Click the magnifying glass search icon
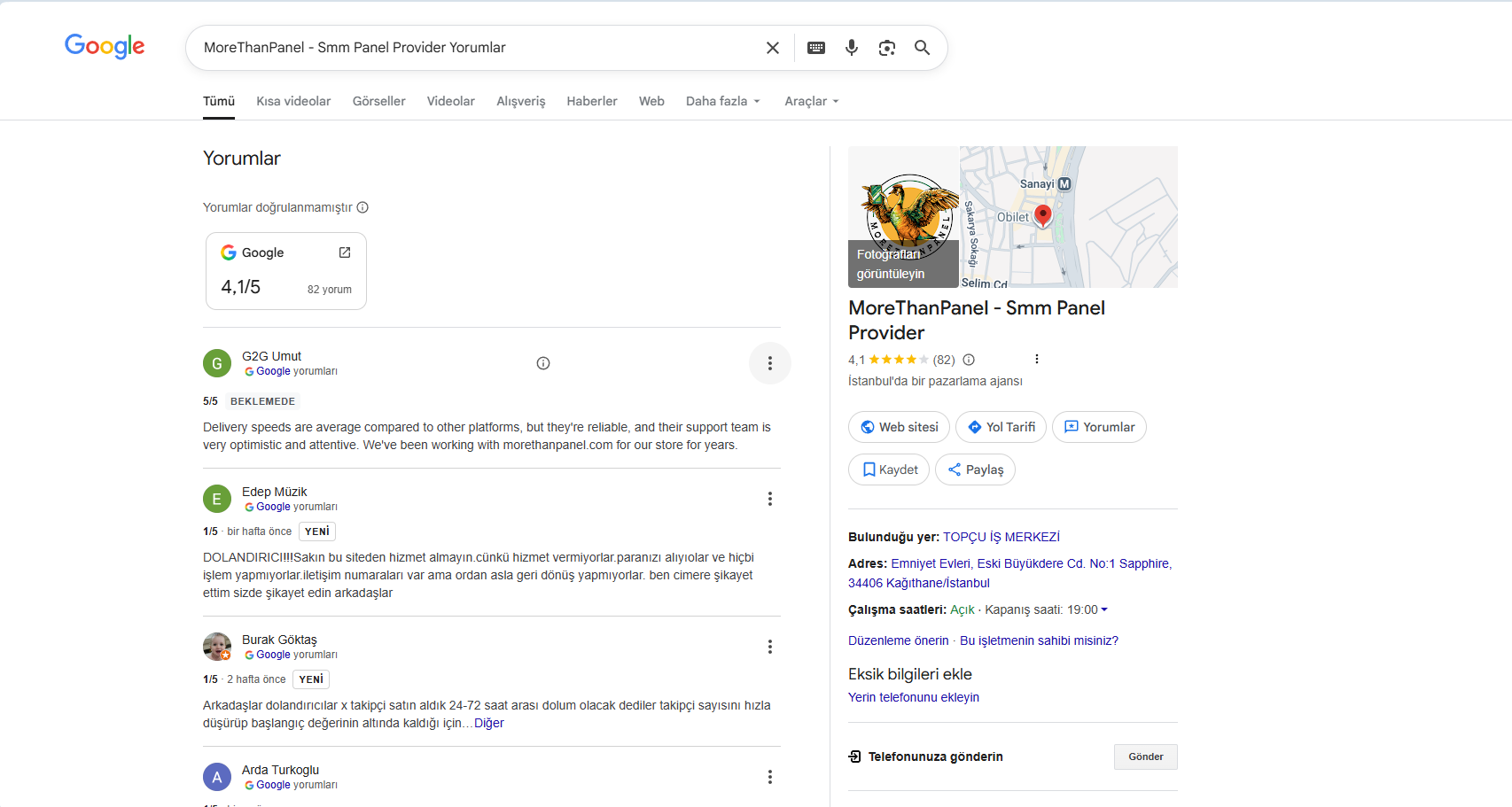This screenshot has height=807, width=1512. [x=923, y=48]
